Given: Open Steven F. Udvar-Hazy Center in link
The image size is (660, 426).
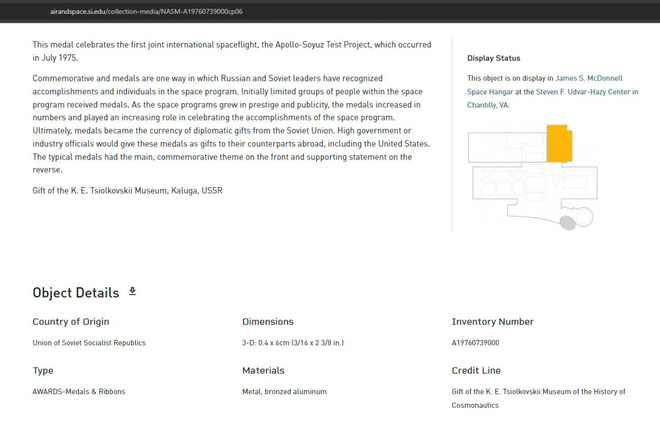Looking at the screenshot, I should tap(587, 92).
